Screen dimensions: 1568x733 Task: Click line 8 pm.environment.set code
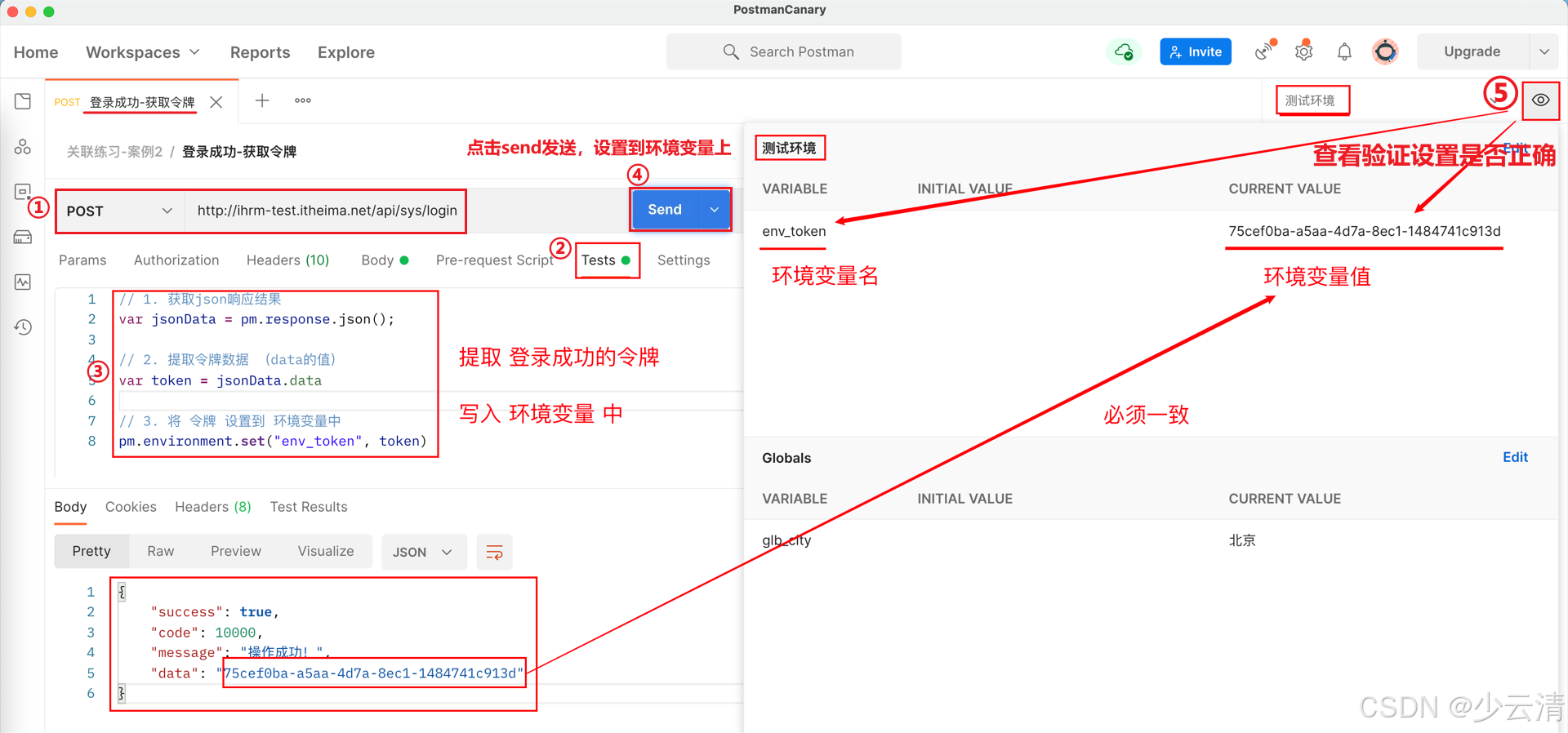tap(273, 442)
